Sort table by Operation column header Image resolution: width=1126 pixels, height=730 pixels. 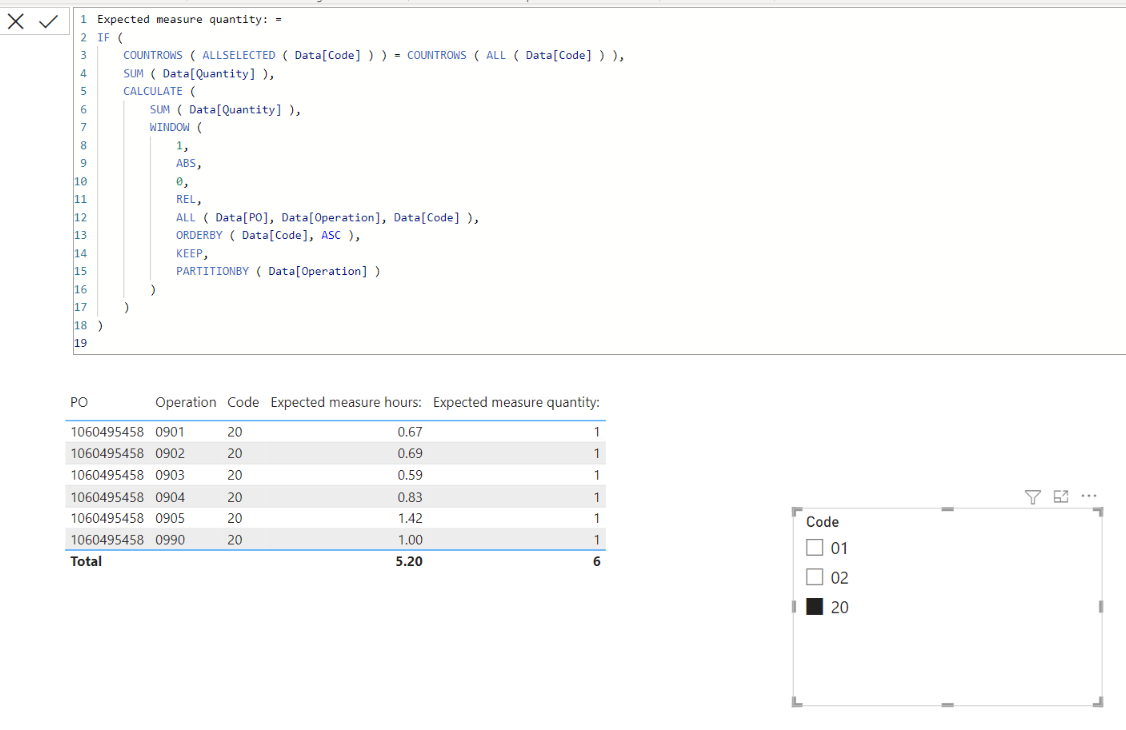(185, 402)
